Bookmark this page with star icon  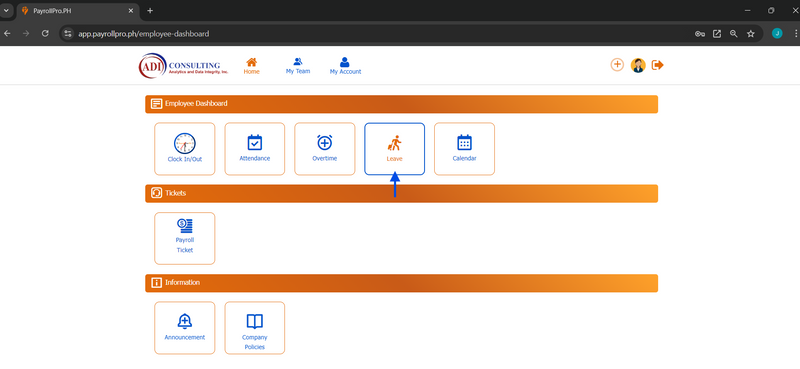(751, 34)
